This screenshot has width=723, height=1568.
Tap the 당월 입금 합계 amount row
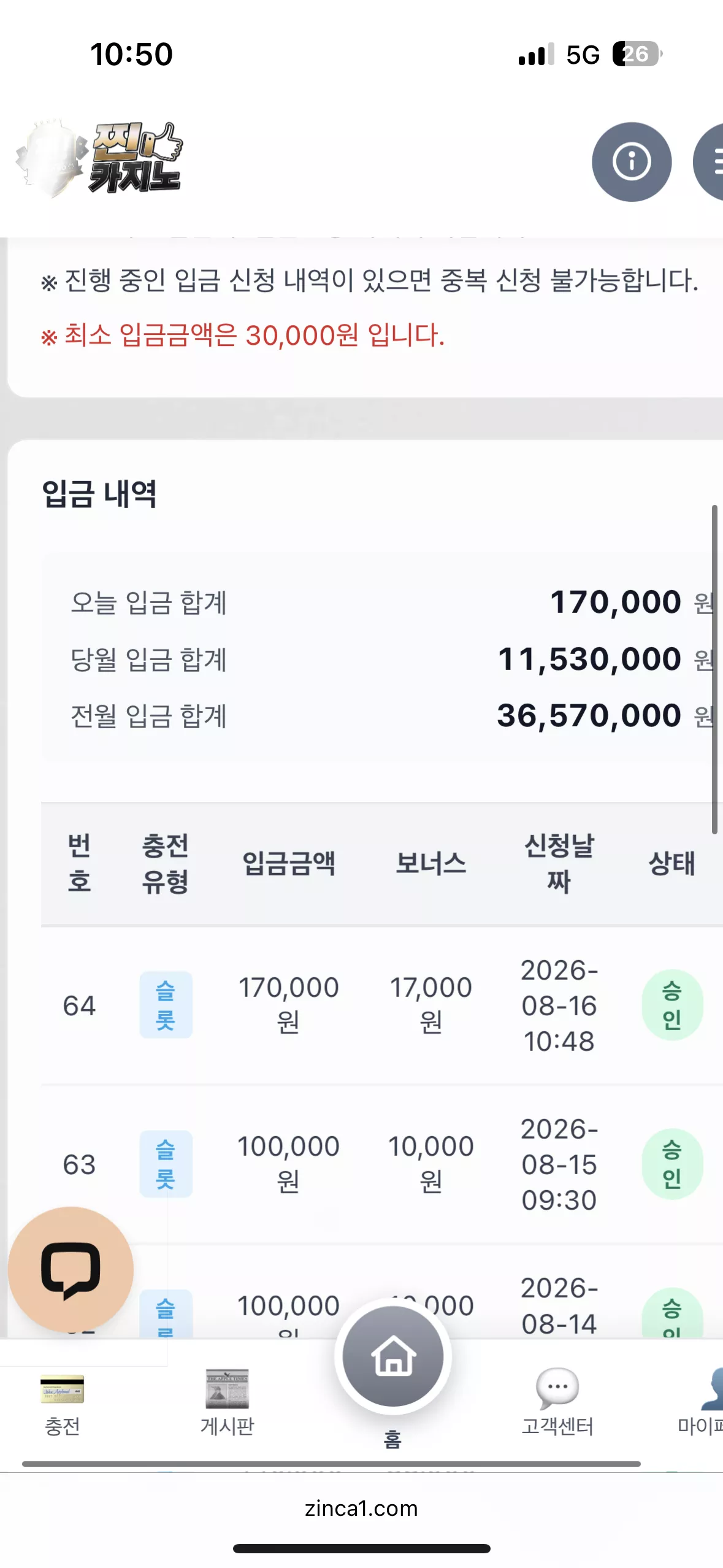pos(392,659)
